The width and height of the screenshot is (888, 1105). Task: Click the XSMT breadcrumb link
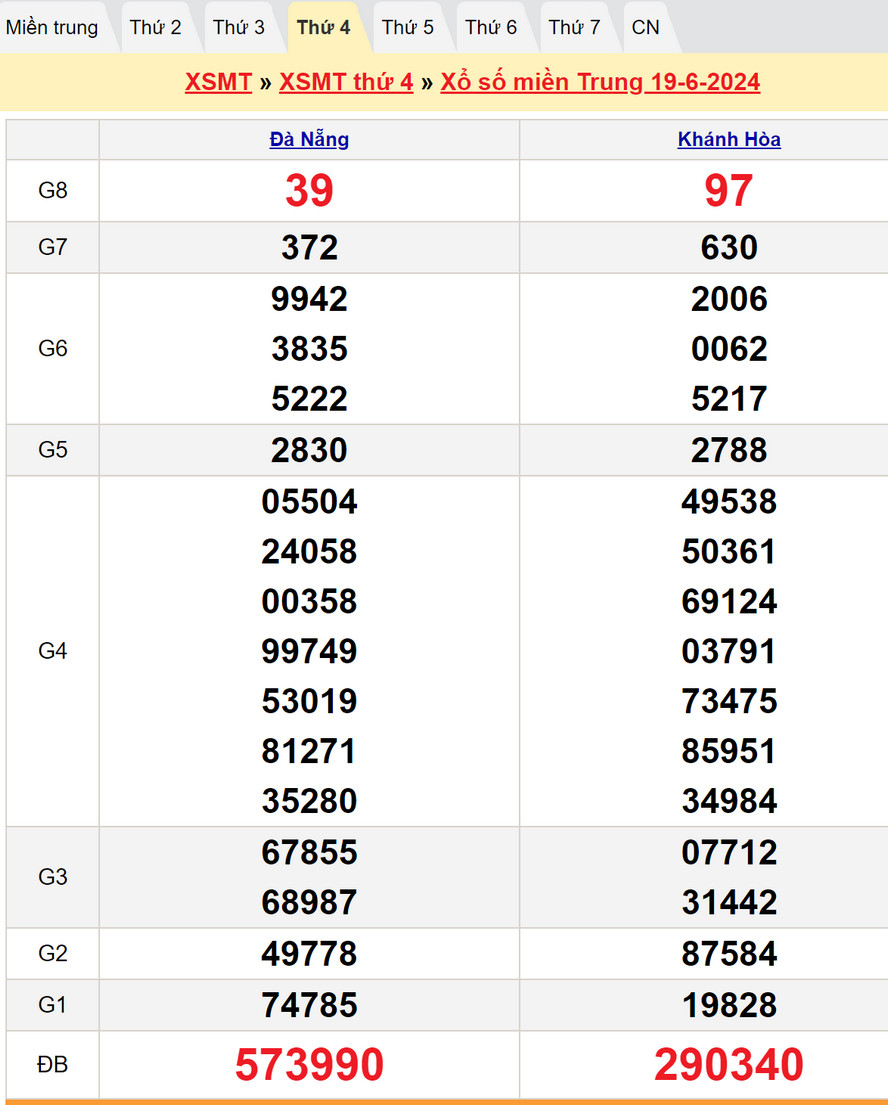click(x=218, y=82)
